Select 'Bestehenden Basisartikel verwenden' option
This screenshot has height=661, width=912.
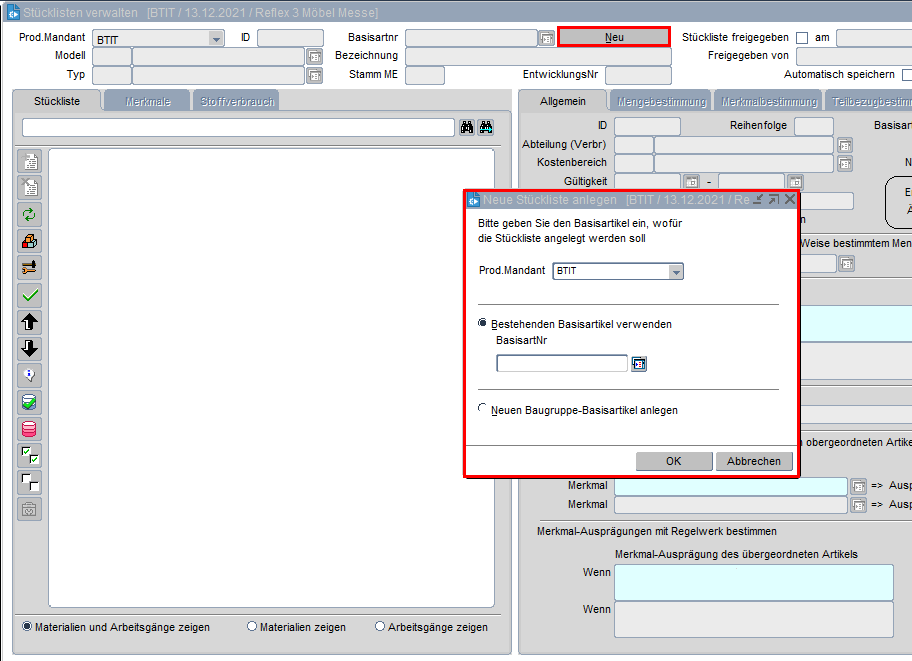point(484,324)
